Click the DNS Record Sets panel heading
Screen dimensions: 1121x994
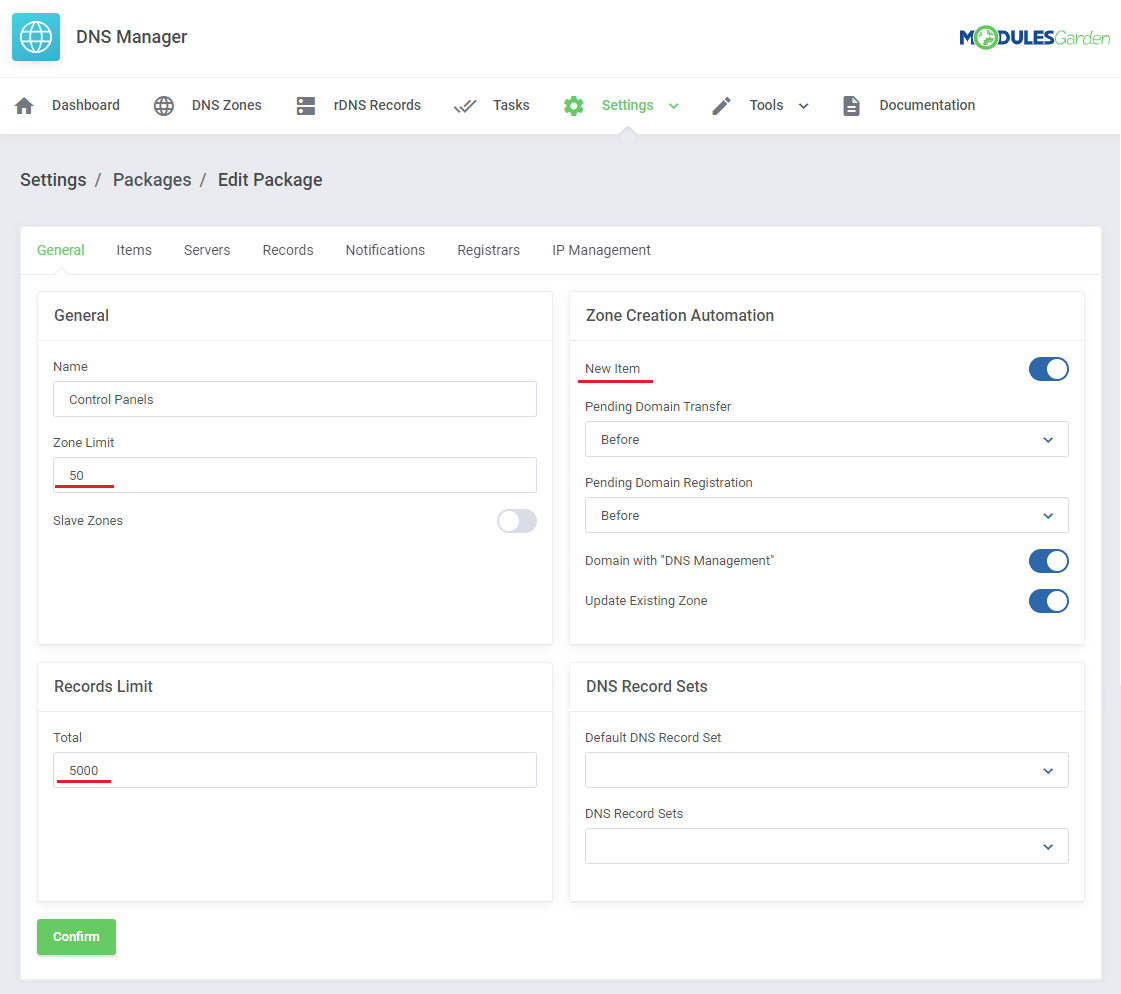[x=646, y=687]
